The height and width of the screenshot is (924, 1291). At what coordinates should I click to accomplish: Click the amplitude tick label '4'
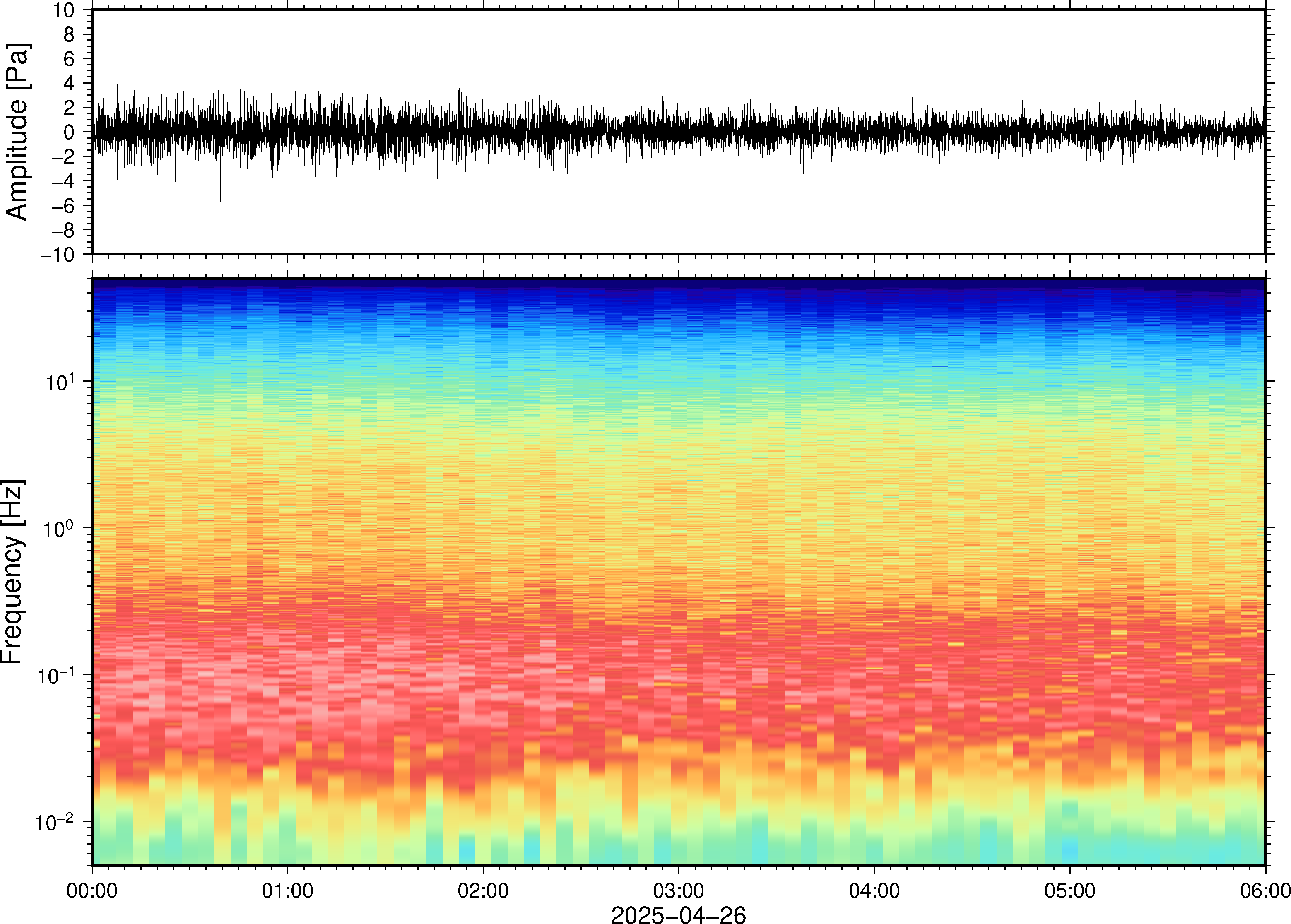point(70,84)
